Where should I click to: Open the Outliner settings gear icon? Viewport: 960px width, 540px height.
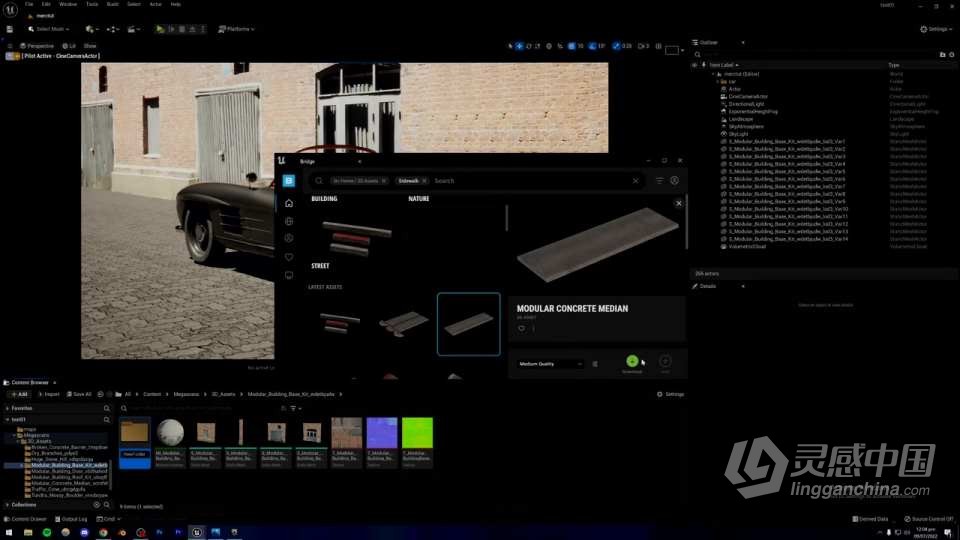951,54
